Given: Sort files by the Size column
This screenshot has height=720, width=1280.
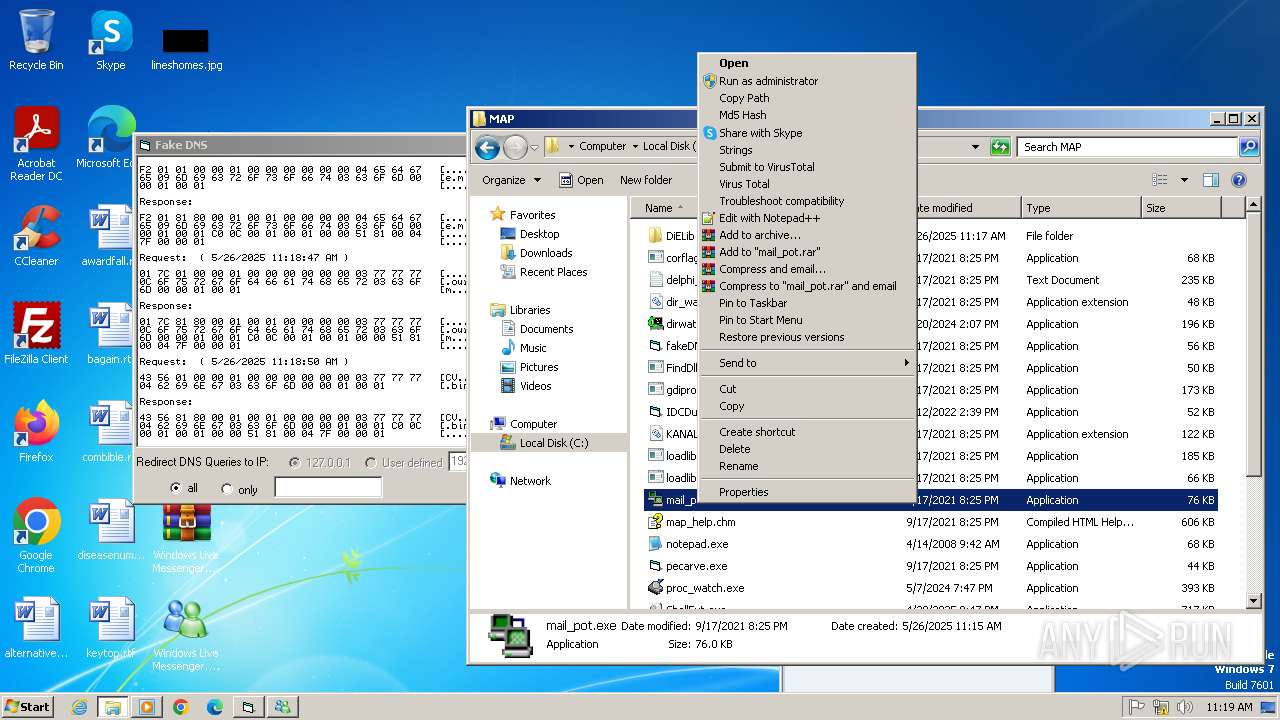Looking at the screenshot, I should point(1181,208).
